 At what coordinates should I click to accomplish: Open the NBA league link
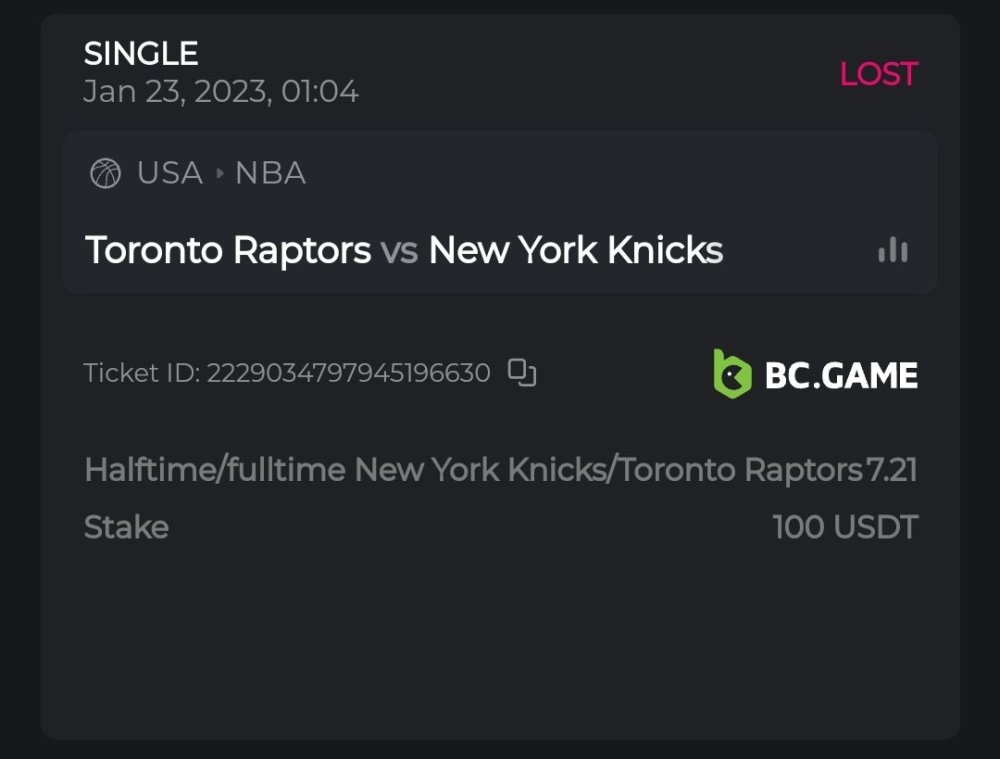(x=270, y=174)
